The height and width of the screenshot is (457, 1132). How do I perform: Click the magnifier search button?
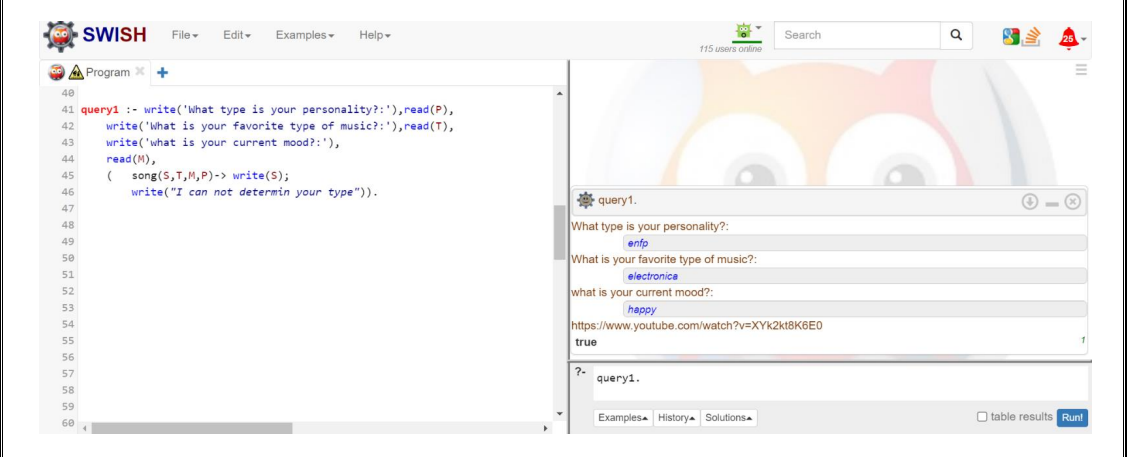[x=956, y=35]
